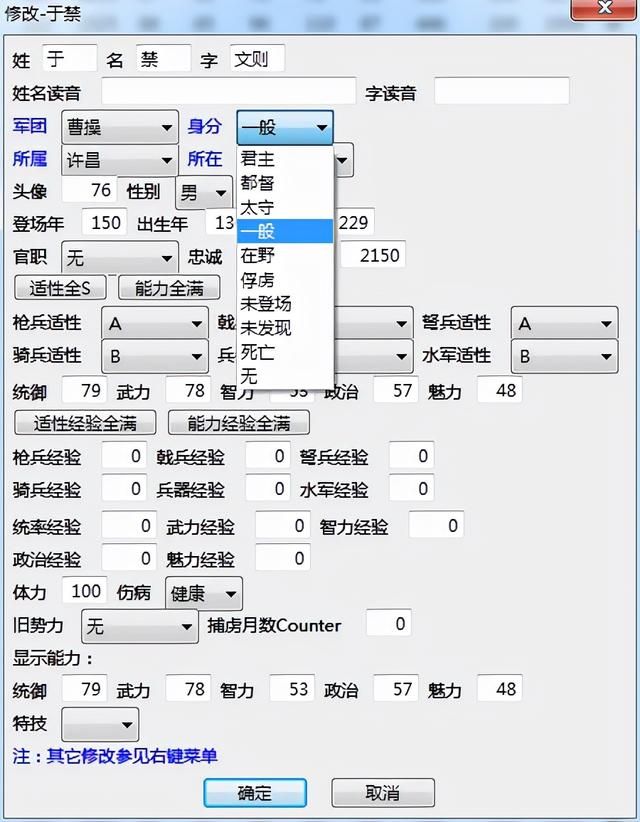The width and height of the screenshot is (640, 822).
Task: Open the 所属 dropdown showing 许昌
Action: coord(120,160)
